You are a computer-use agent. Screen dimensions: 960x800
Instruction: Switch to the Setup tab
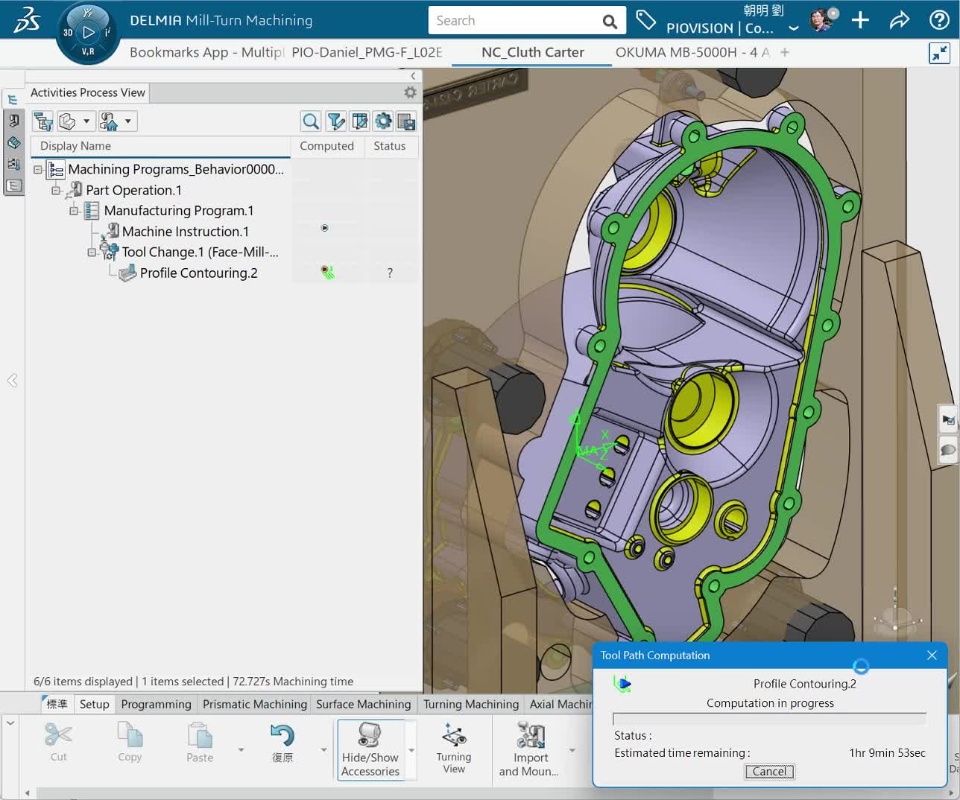click(94, 704)
